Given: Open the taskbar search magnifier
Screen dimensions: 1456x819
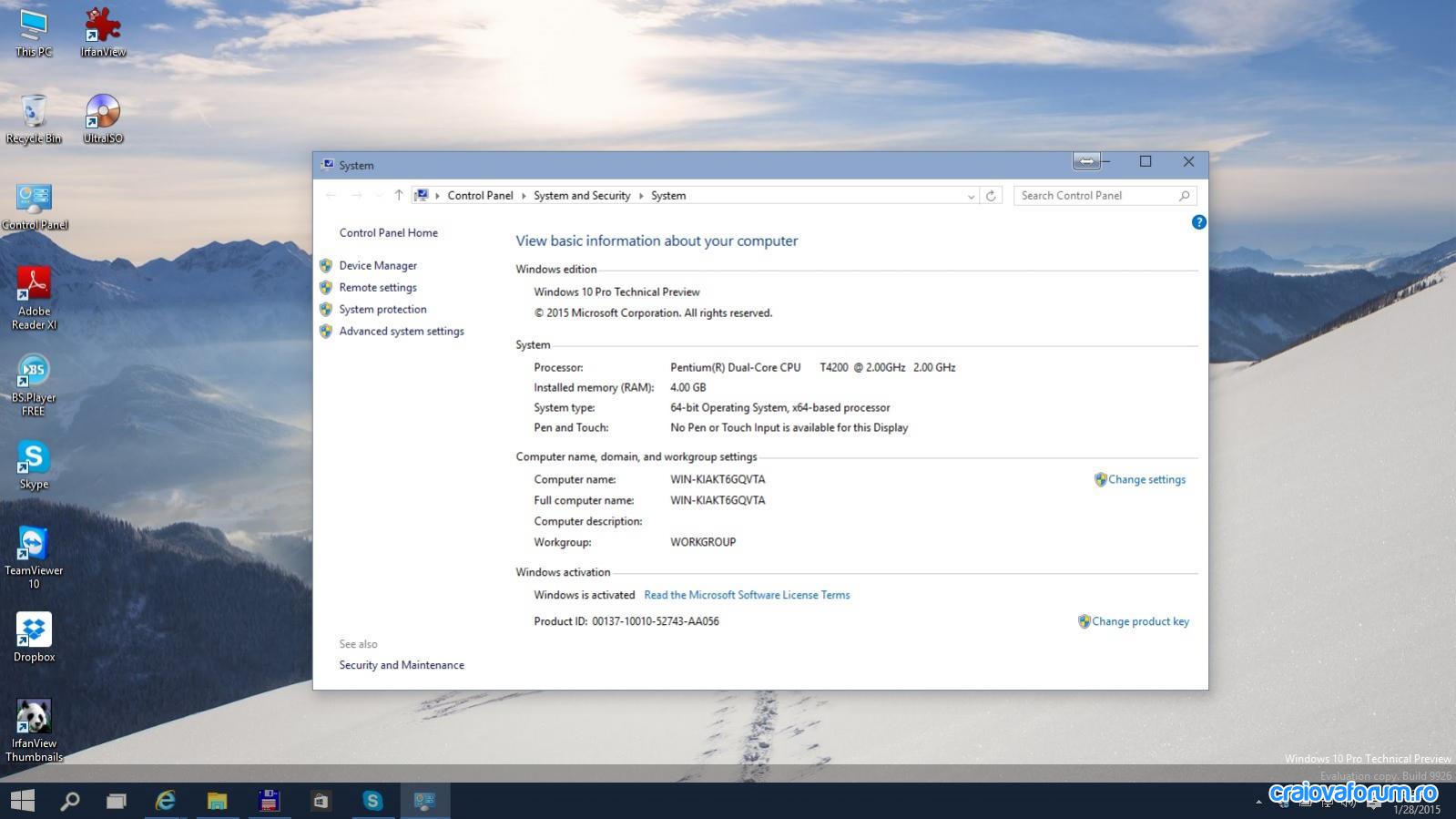Looking at the screenshot, I should tap(69, 801).
